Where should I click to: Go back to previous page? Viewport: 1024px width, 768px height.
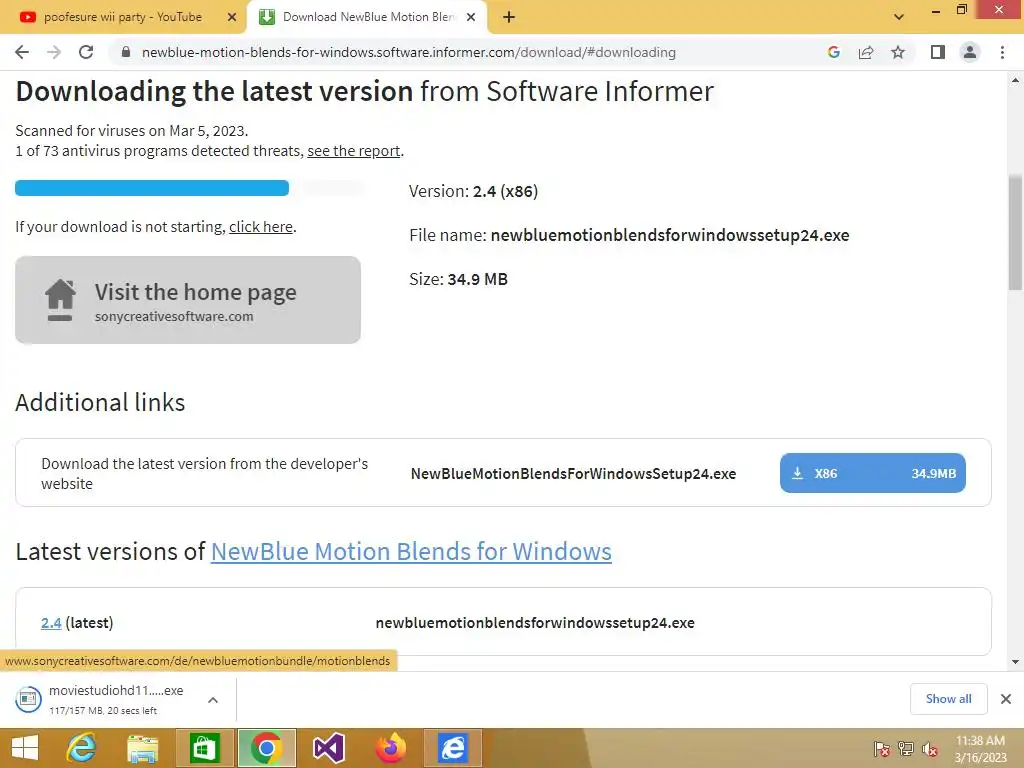(x=22, y=52)
